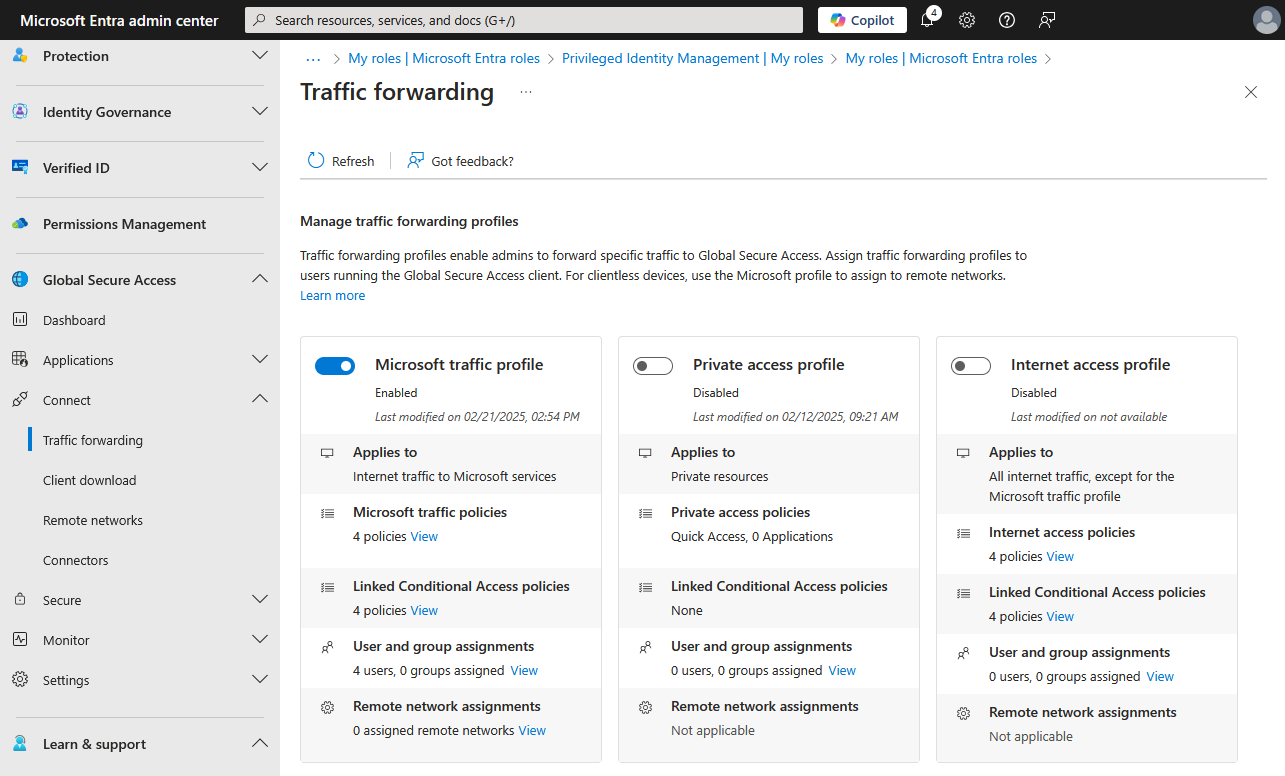The image size is (1285, 776).
Task: Click the search resources input field
Action: pos(524,20)
